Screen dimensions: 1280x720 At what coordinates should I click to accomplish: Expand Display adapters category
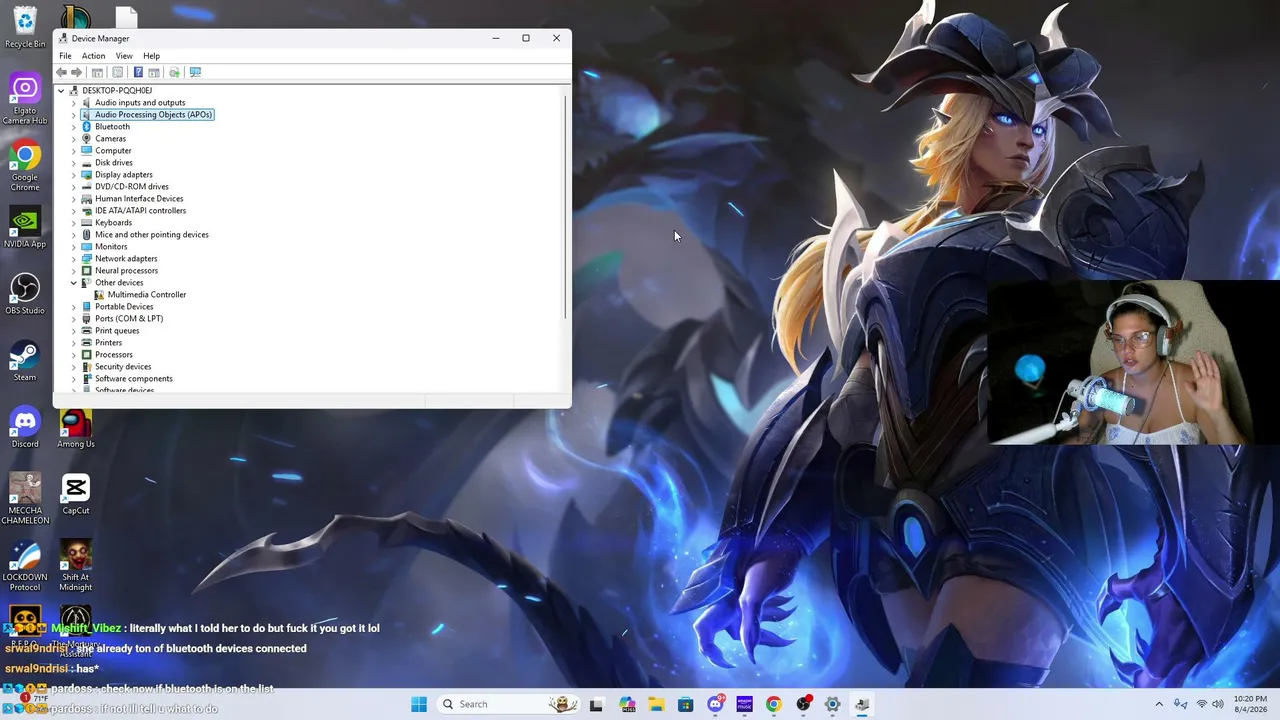tap(73, 175)
